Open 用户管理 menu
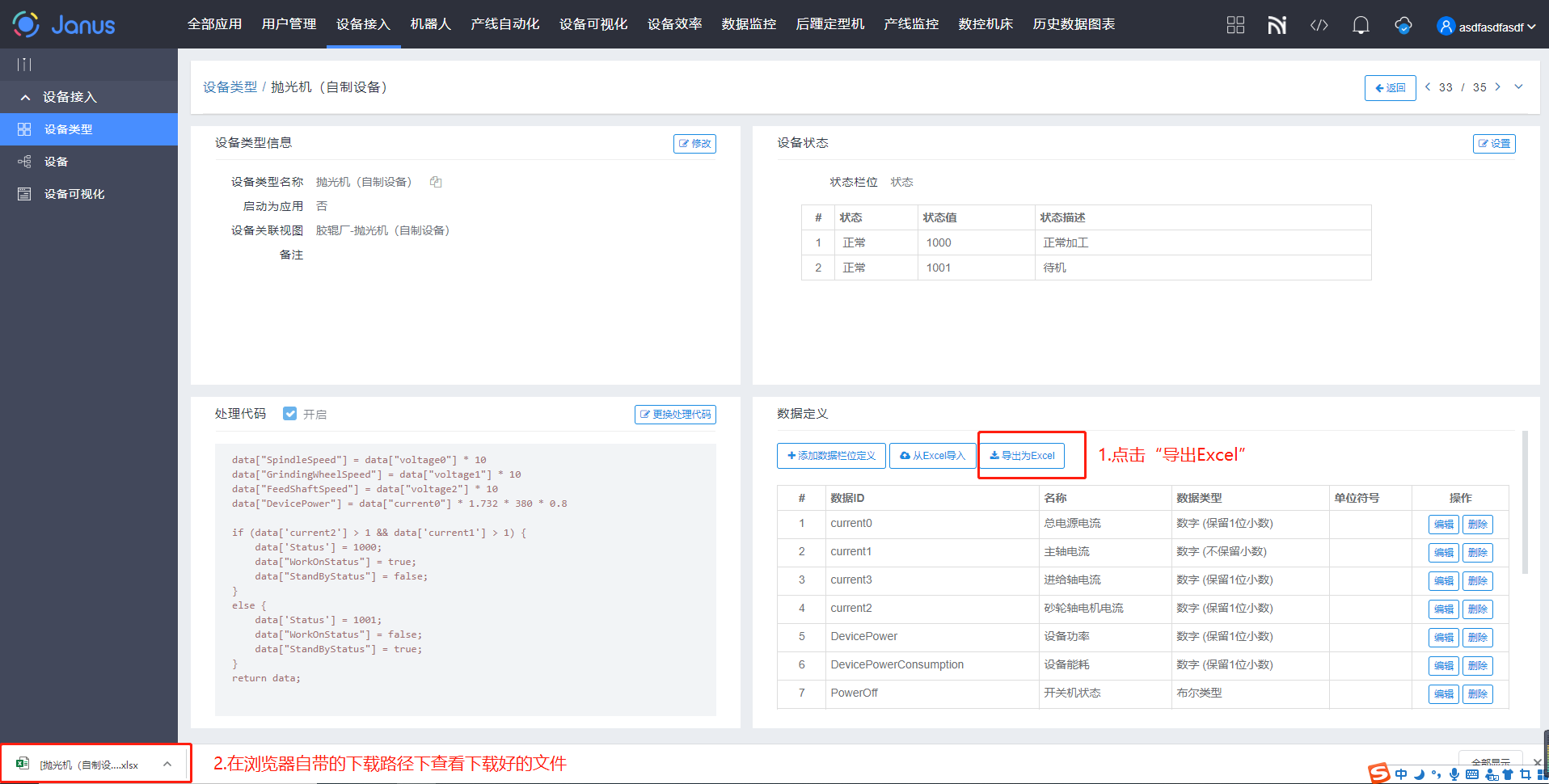Image resolution: width=1549 pixels, height=784 pixels. [x=289, y=24]
